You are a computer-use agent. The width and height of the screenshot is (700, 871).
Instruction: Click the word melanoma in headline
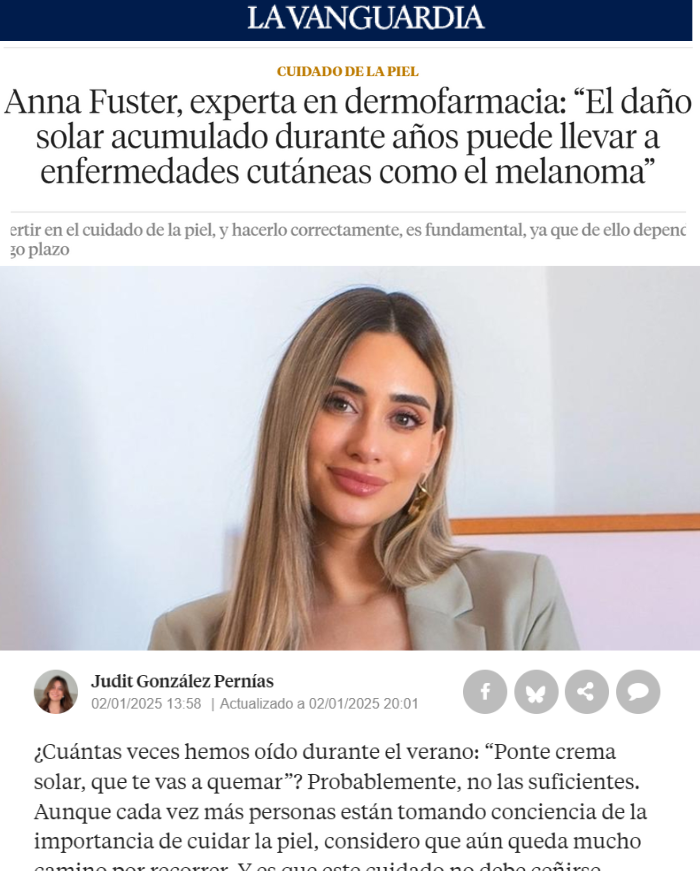[569, 172]
